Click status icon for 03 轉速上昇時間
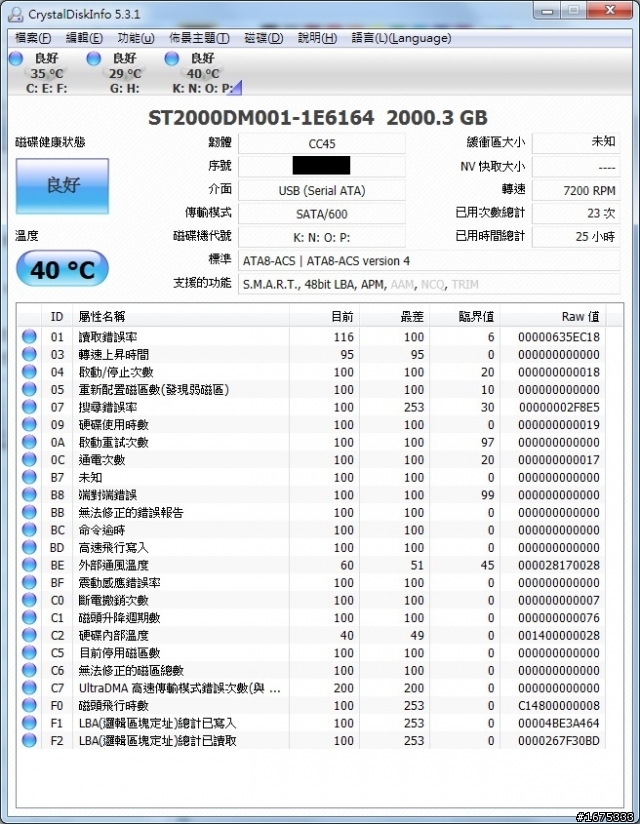The image size is (640, 825). [x=29, y=354]
